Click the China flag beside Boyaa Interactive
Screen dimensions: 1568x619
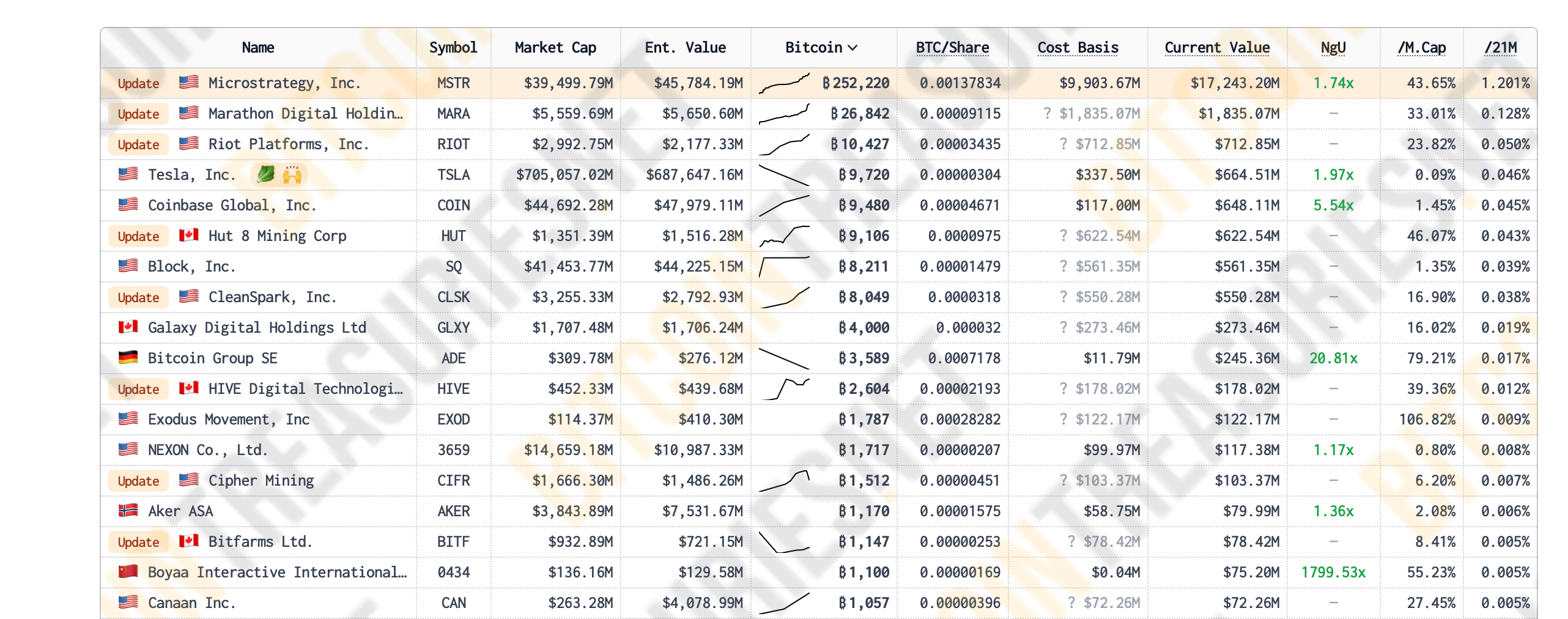128,571
